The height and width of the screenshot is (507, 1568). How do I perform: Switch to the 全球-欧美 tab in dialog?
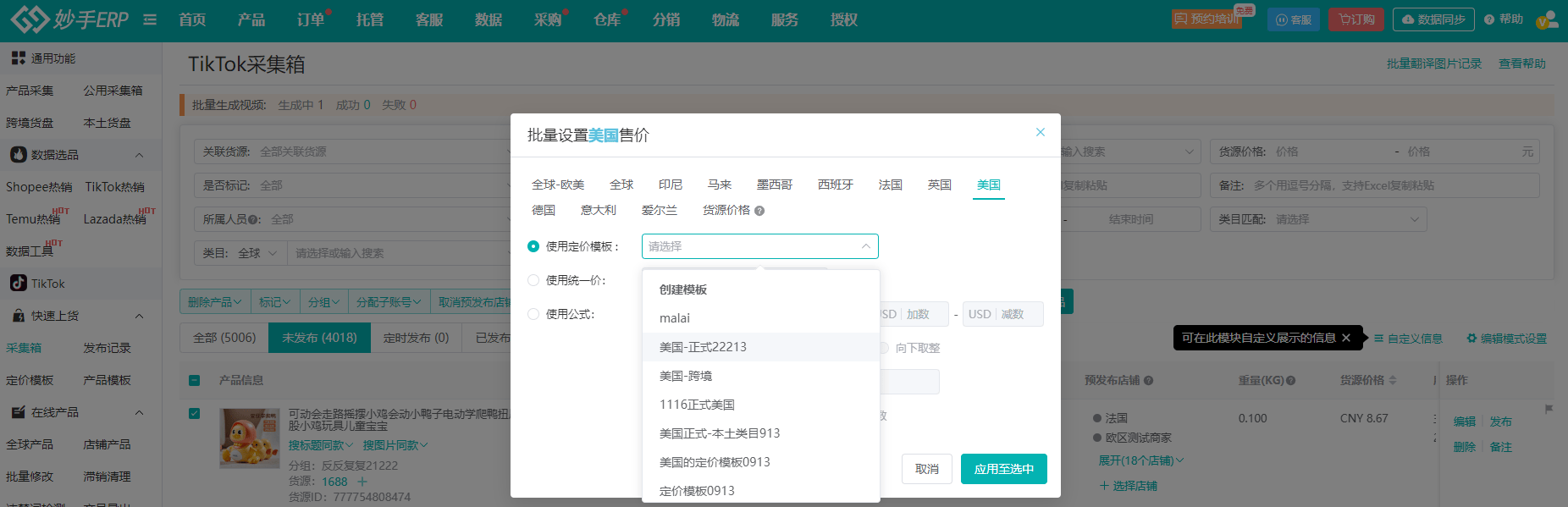click(x=558, y=185)
